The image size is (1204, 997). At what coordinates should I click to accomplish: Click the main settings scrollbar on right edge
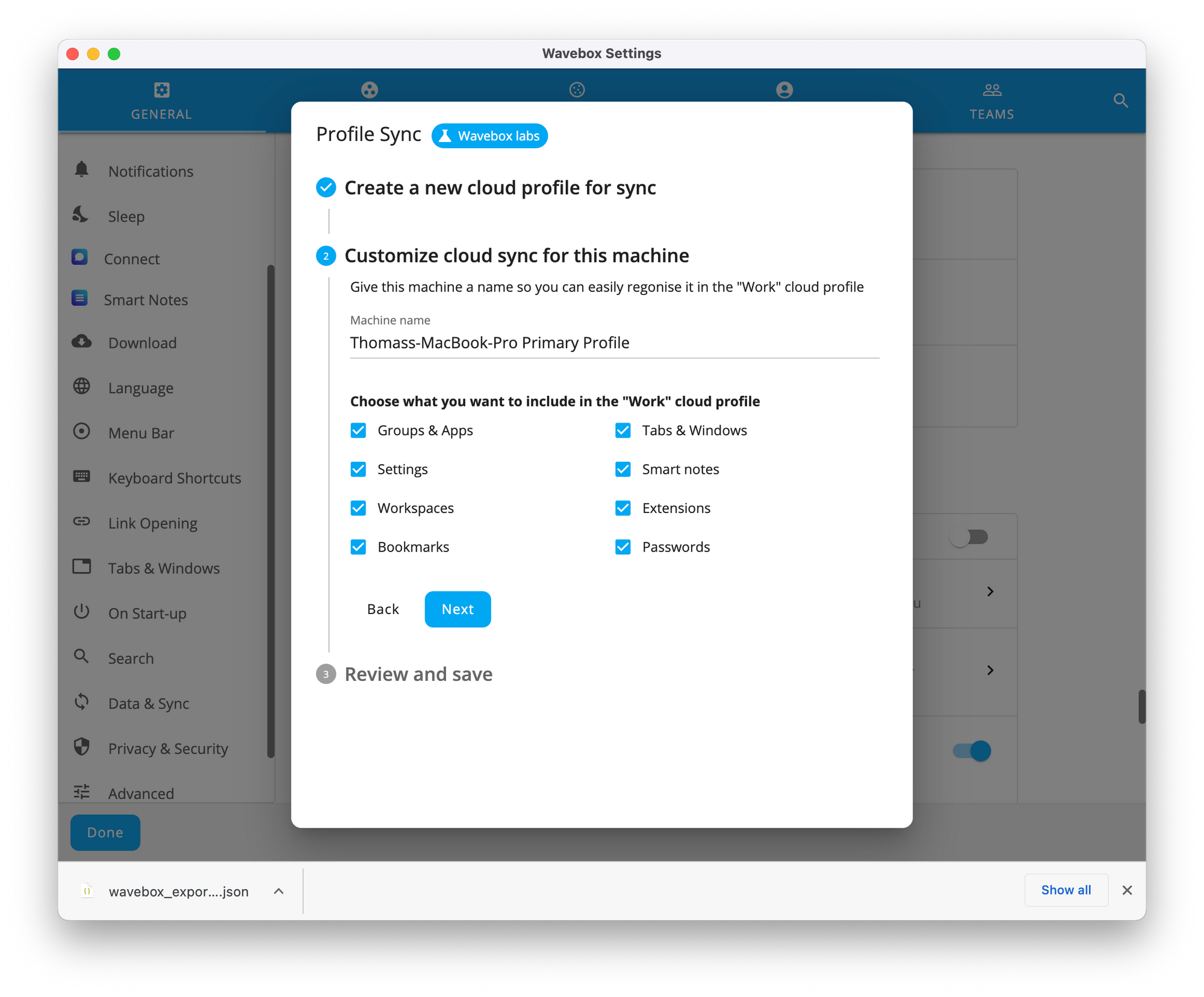coord(1141,707)
